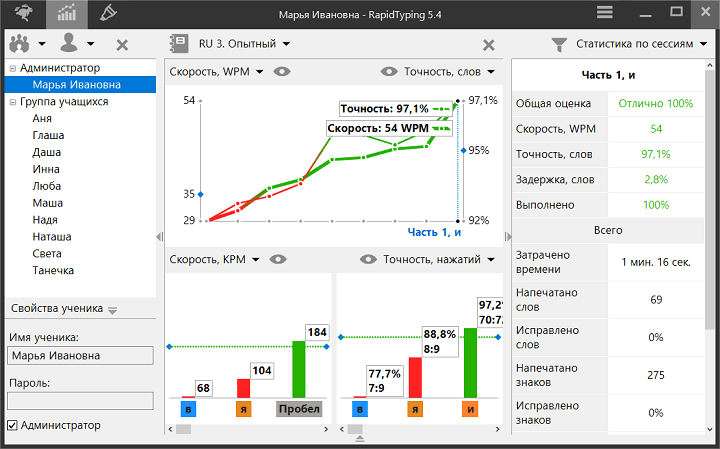Screen dimensions: 720x449
Task: Click the blue 35 WPM goal marker
Action: pos(200,195)
